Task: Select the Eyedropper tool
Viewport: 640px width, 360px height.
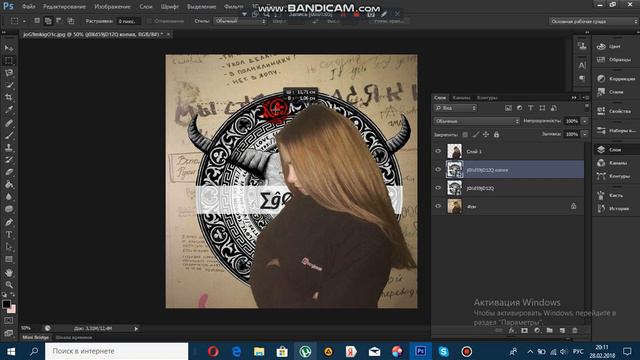Action: (9, 110)
